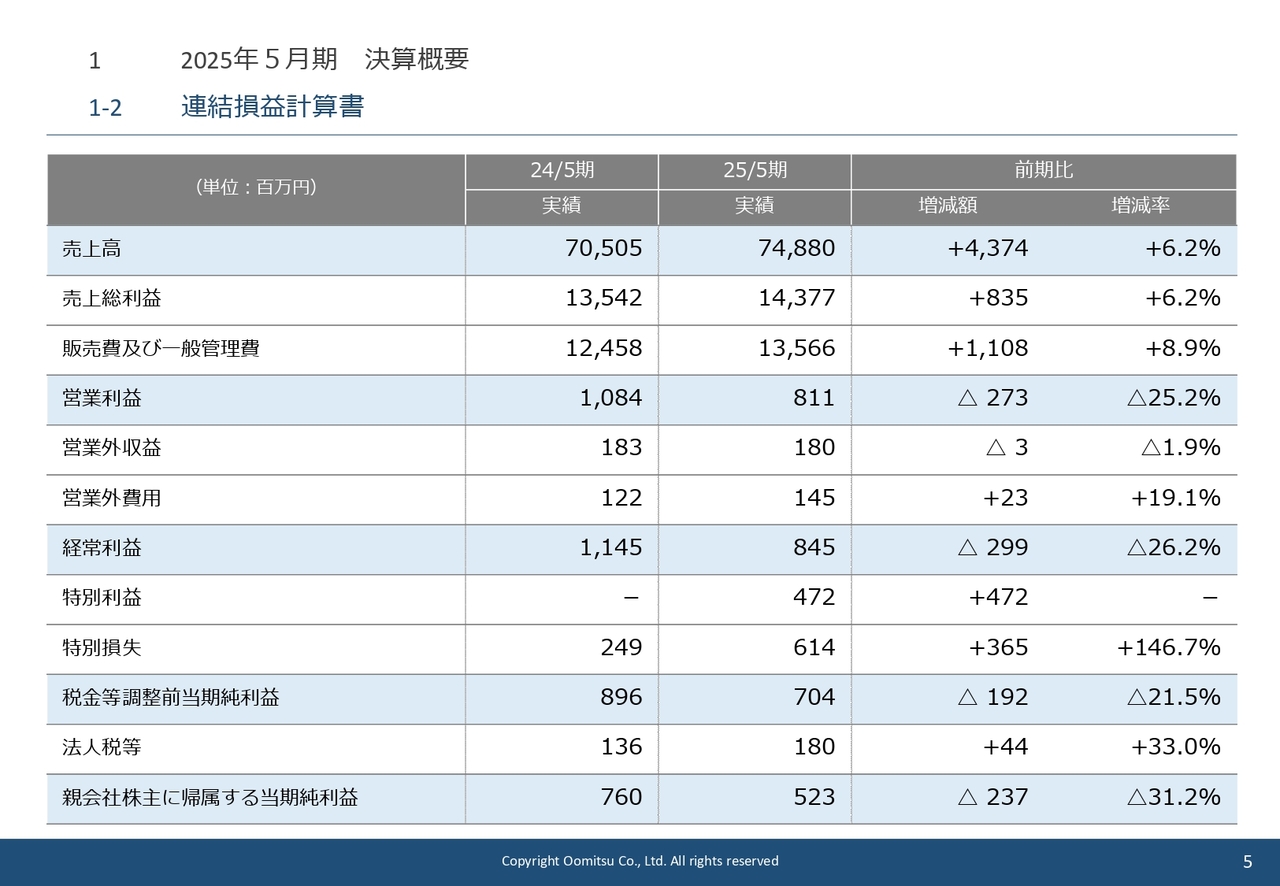This screenshot has height=886, width=1280.
Task: Click the value '△ 299'
Action: [x=993, y=547]
